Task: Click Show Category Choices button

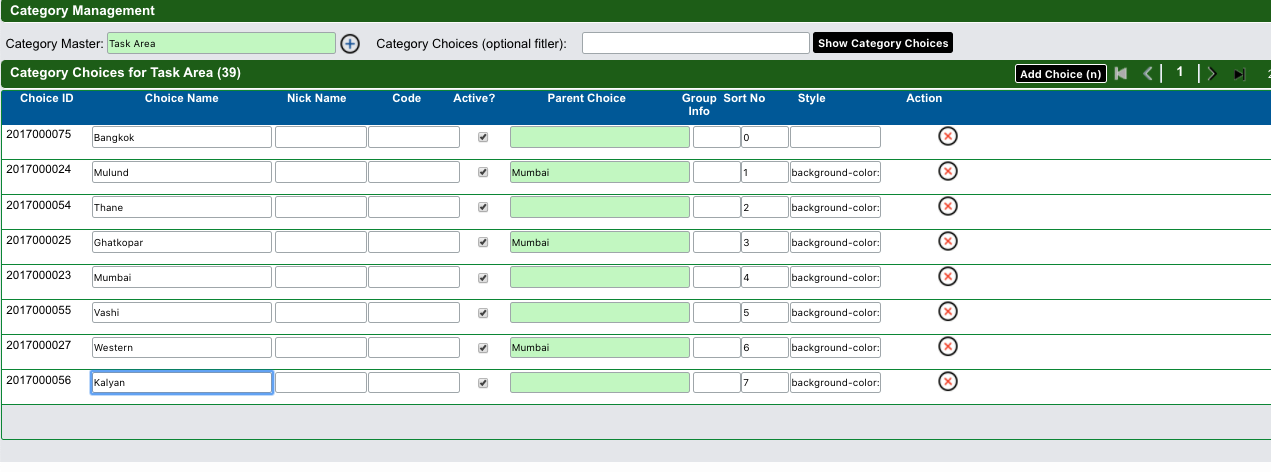Action: point(883,43)
